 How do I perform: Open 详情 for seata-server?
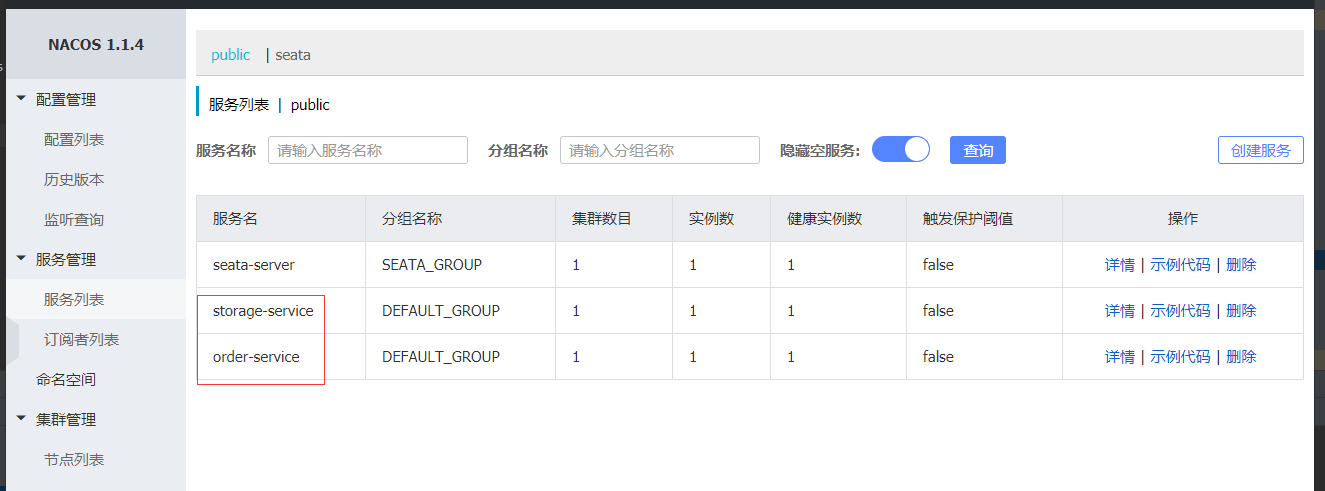click(x=1119, y=265)
